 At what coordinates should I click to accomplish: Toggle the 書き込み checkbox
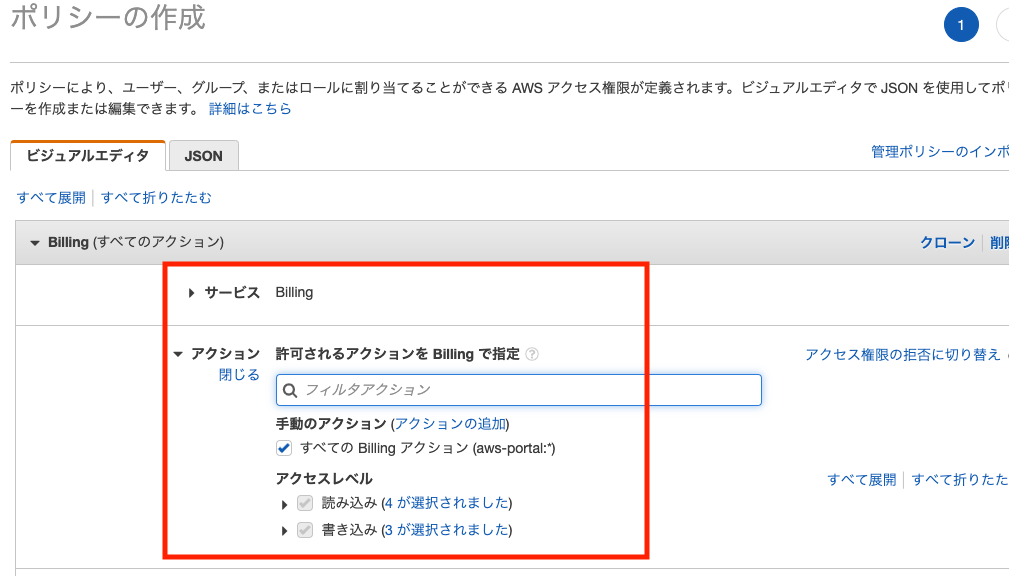305,530
